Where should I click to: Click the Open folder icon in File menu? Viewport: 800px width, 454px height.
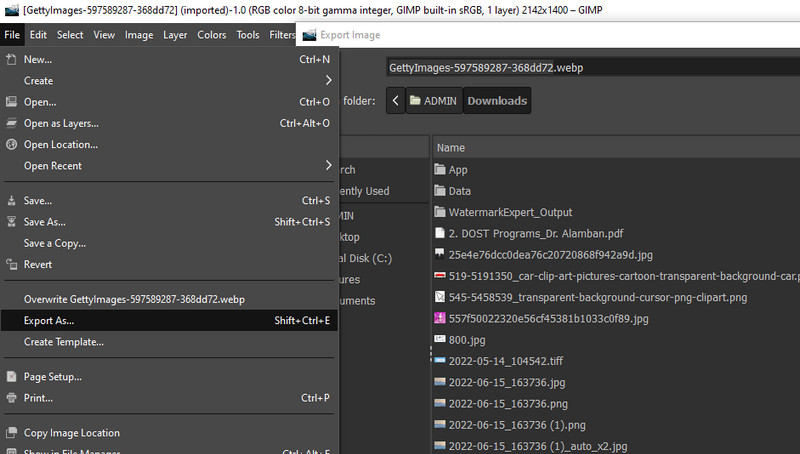click(12, 102)
